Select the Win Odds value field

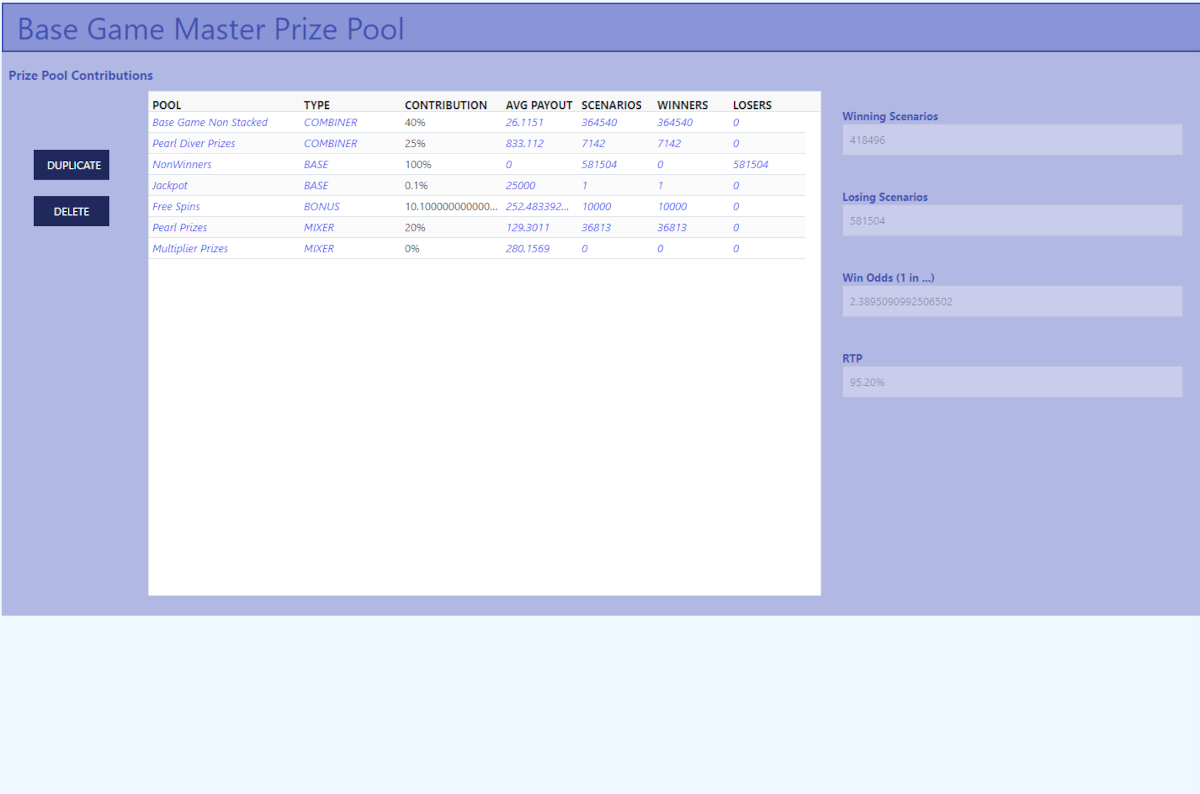coord(1012,301)
